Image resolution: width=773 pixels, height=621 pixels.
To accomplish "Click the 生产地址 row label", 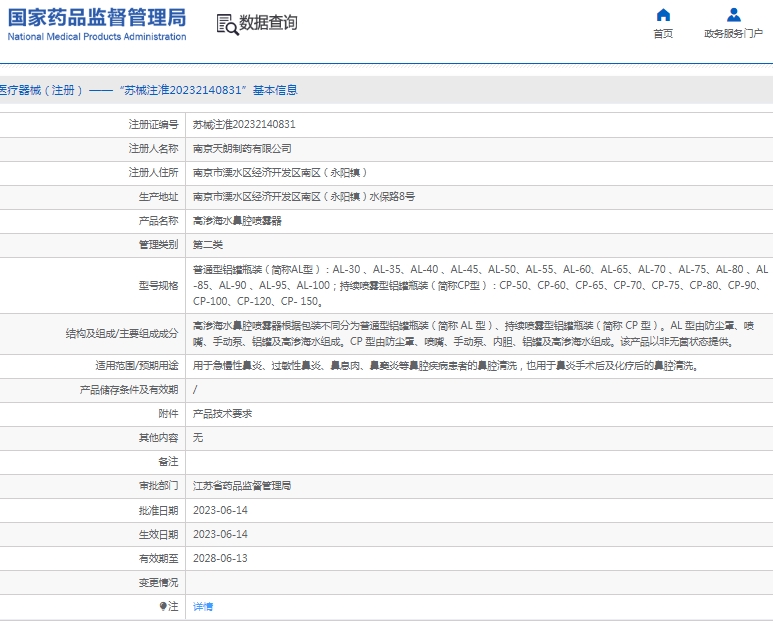I will [x=158, y=197].
